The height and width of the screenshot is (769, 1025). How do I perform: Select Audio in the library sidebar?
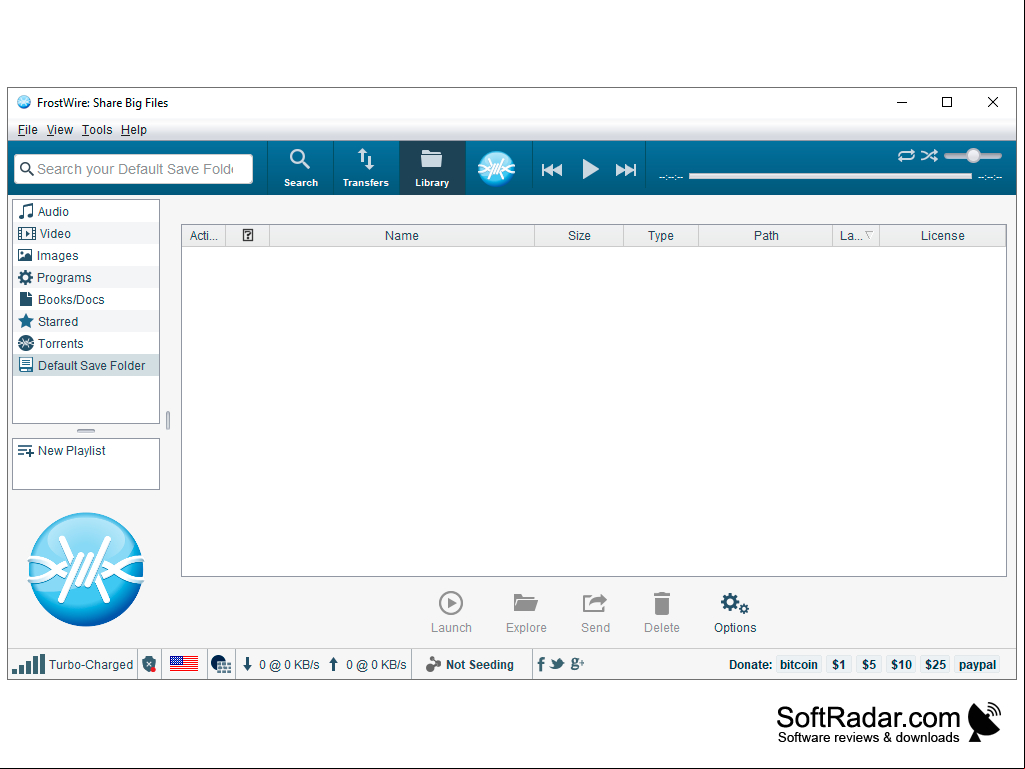pos(86,211)
